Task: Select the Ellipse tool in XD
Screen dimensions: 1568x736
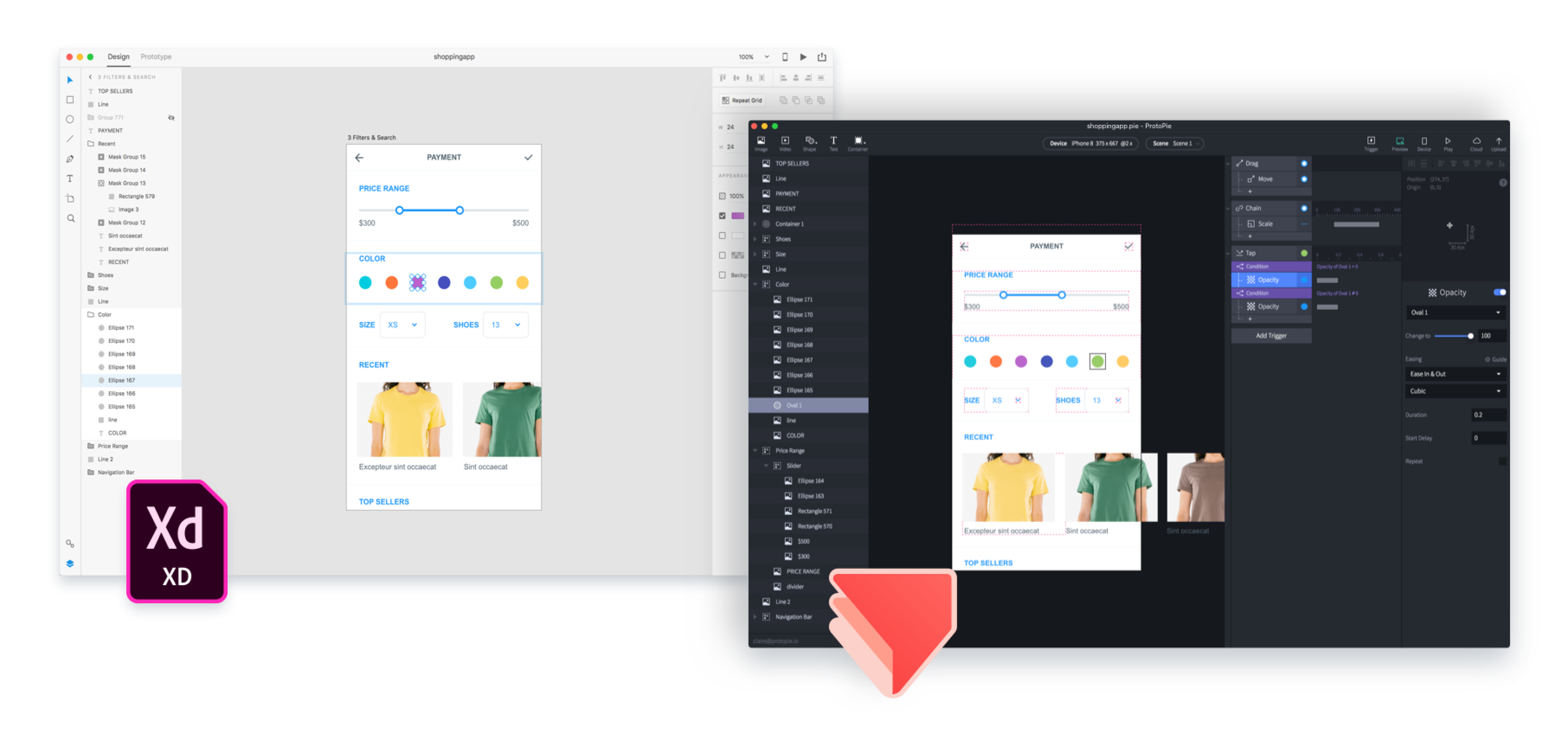Action: coord(70,119)
